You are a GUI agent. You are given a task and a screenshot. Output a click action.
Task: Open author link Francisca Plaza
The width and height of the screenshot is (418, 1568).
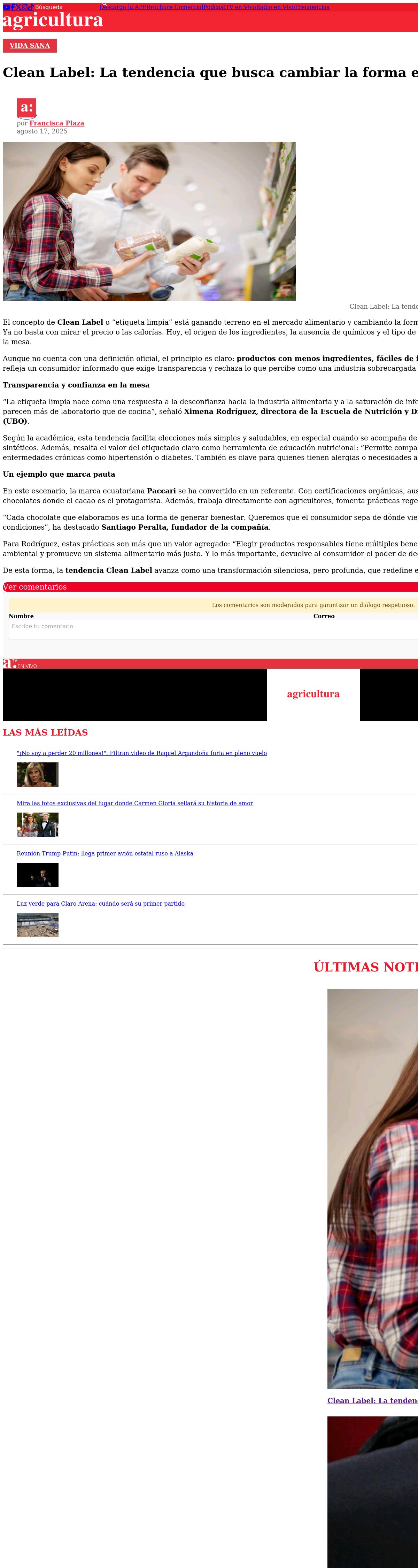click(56, 123)
